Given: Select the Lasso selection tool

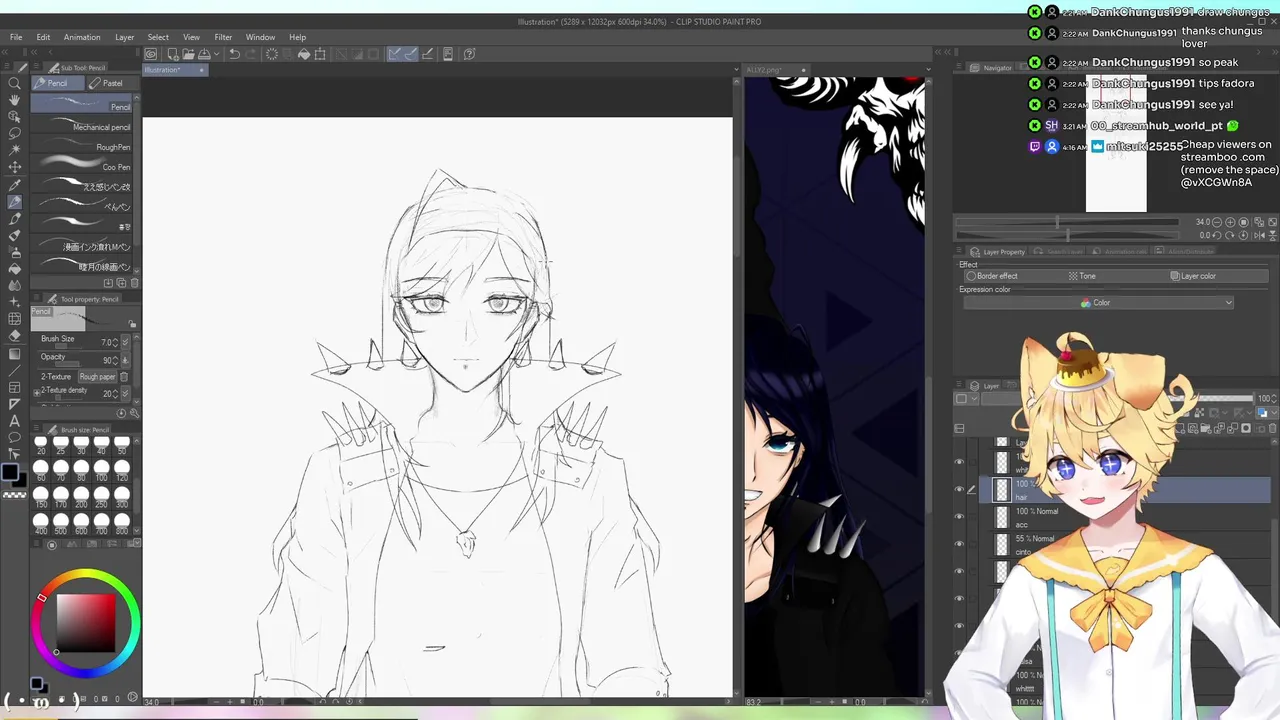Looking at the screenshot, I should point(14,133).
